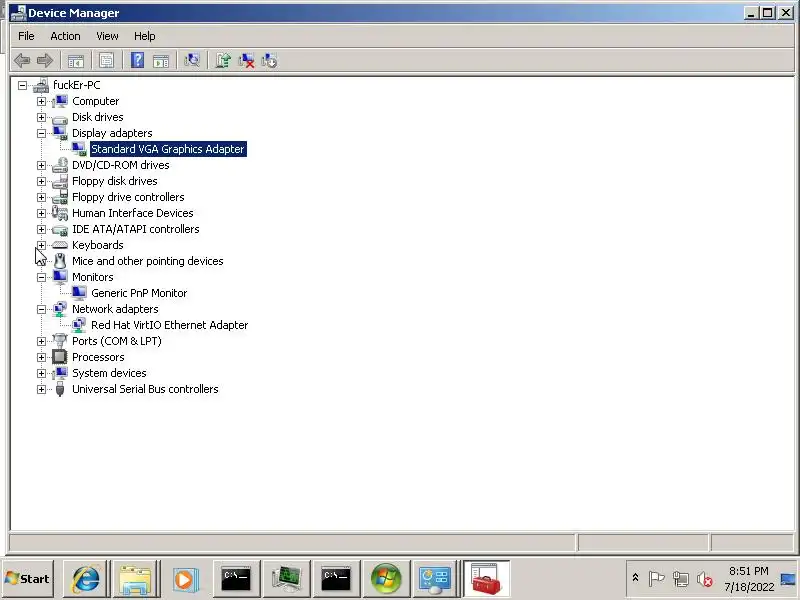800x600 pixels.
Task: Switch to the second Command Prompt window
Action: coord(336,579)
